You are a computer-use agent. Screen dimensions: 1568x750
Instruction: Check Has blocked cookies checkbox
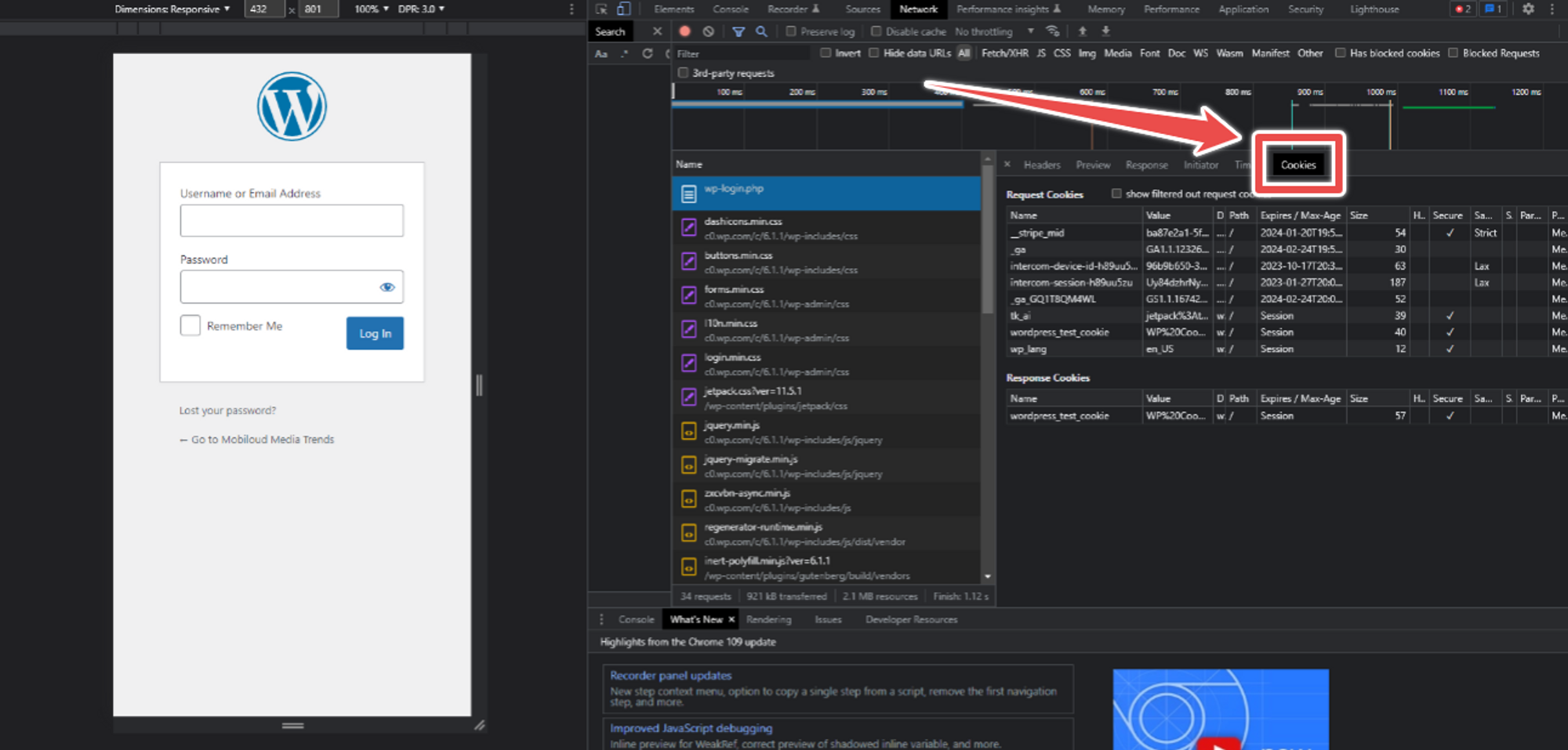tap(1341, 53)
